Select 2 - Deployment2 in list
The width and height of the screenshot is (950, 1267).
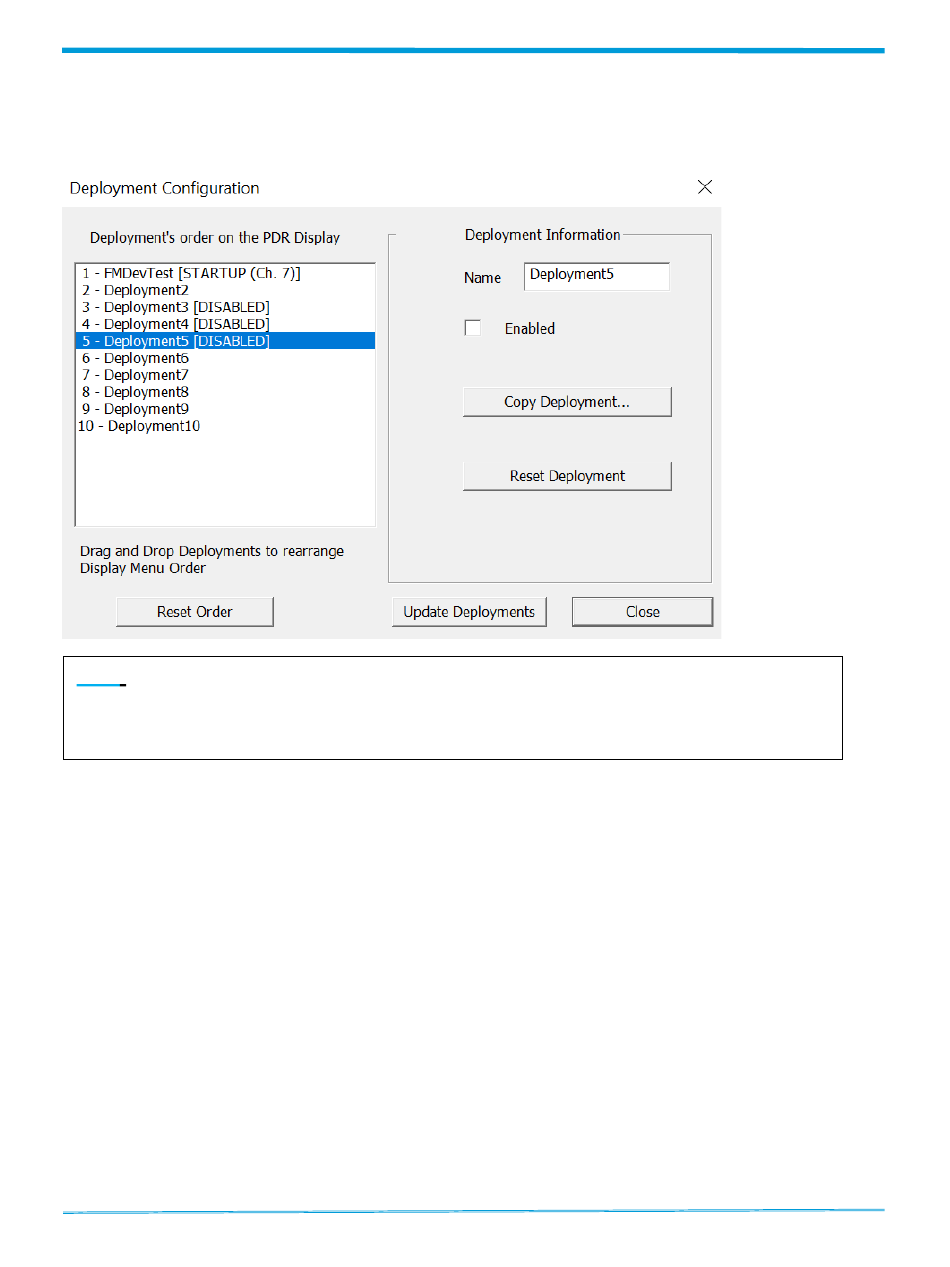click(x=225, y=290)
